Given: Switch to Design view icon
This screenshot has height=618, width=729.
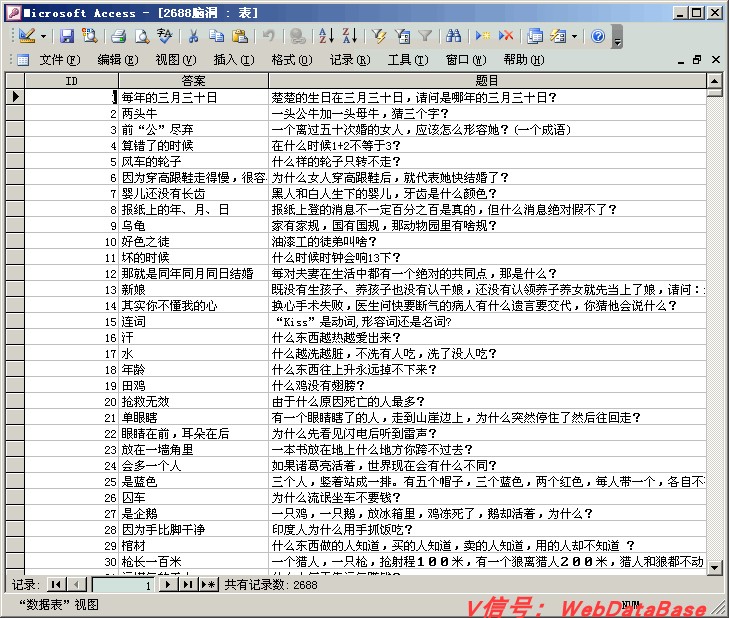Looking at the screenshot, I should pyautogui.click(x=27, y=36).
